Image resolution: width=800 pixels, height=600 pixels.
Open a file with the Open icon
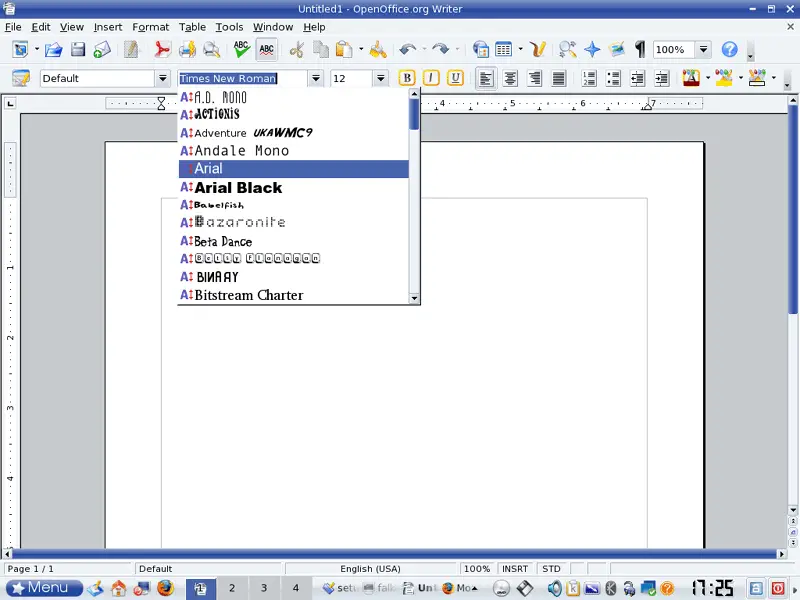(54, 49)
